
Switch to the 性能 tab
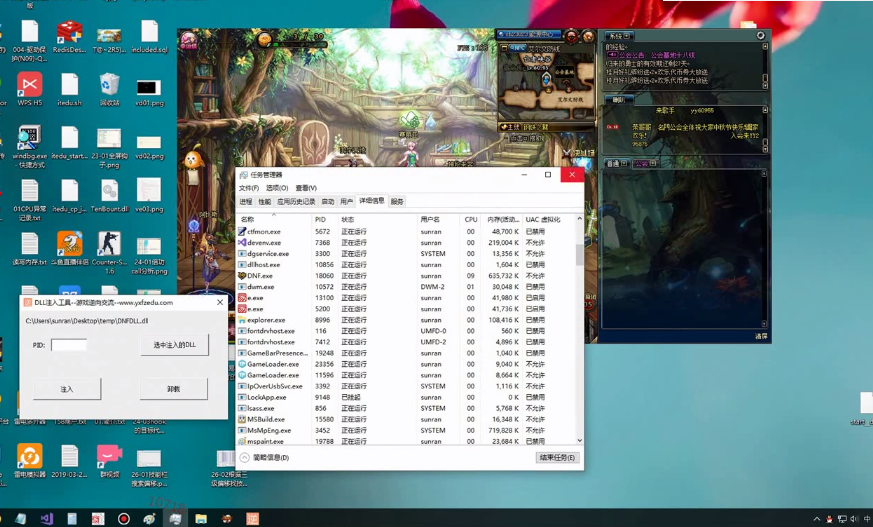tap(265, 201)
